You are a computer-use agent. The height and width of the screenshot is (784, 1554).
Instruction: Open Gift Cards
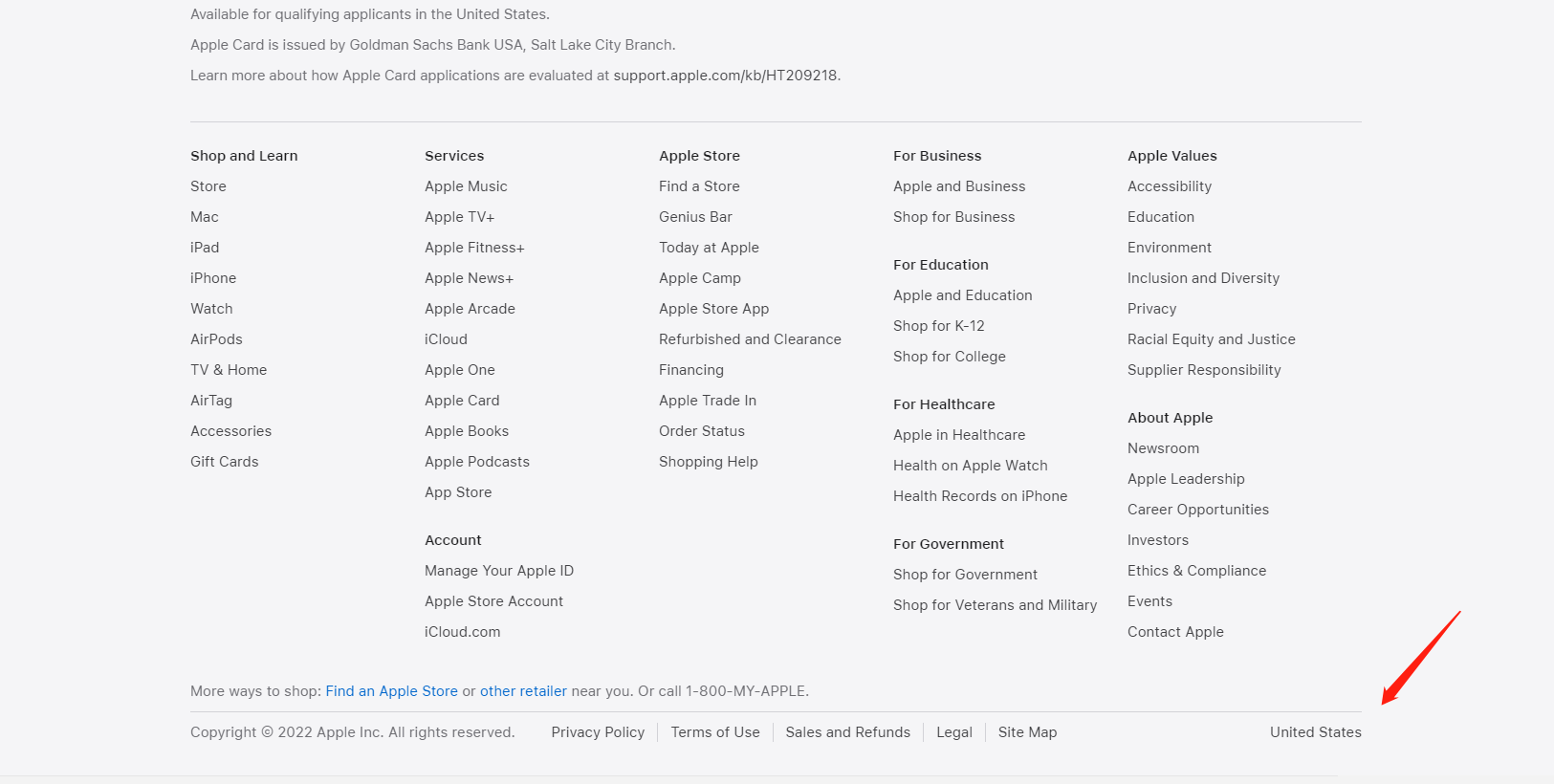[225, 462]
